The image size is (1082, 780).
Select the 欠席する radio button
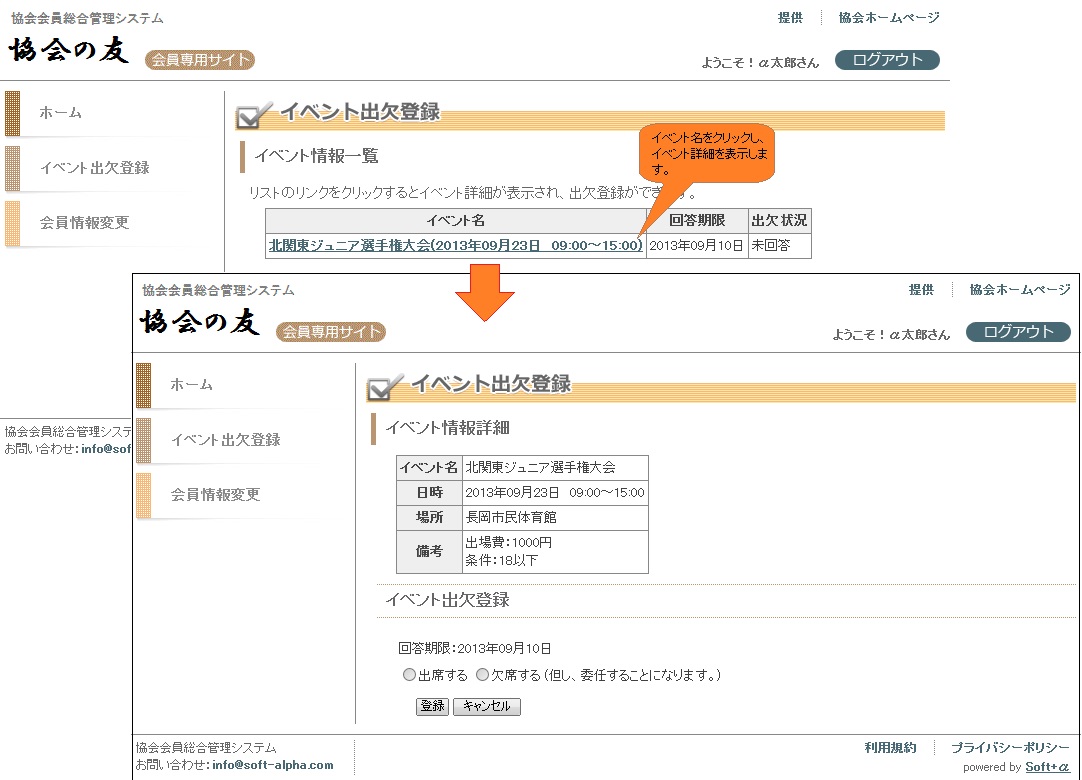(482, 675)
